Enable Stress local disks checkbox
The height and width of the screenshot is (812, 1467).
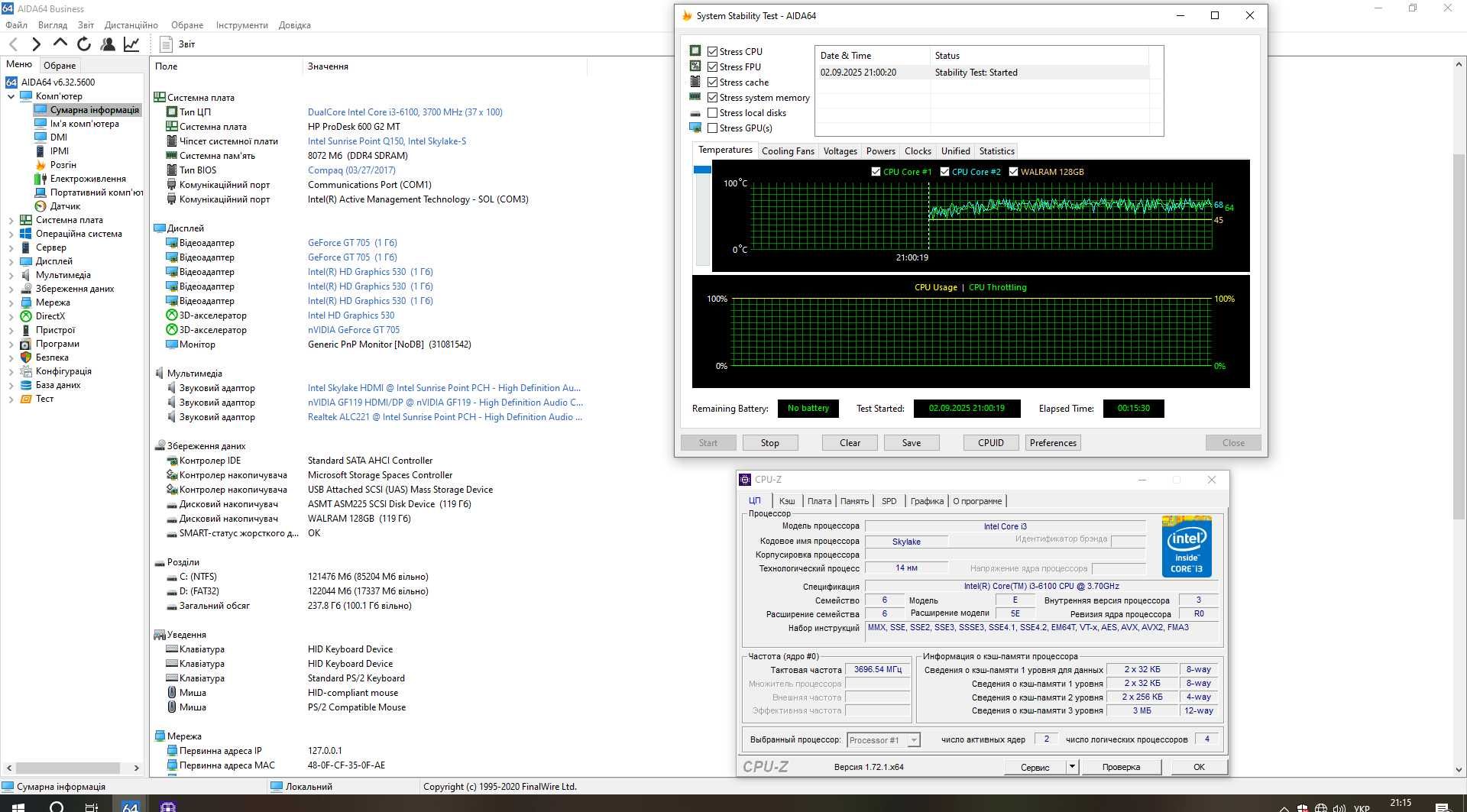[712, 113]
